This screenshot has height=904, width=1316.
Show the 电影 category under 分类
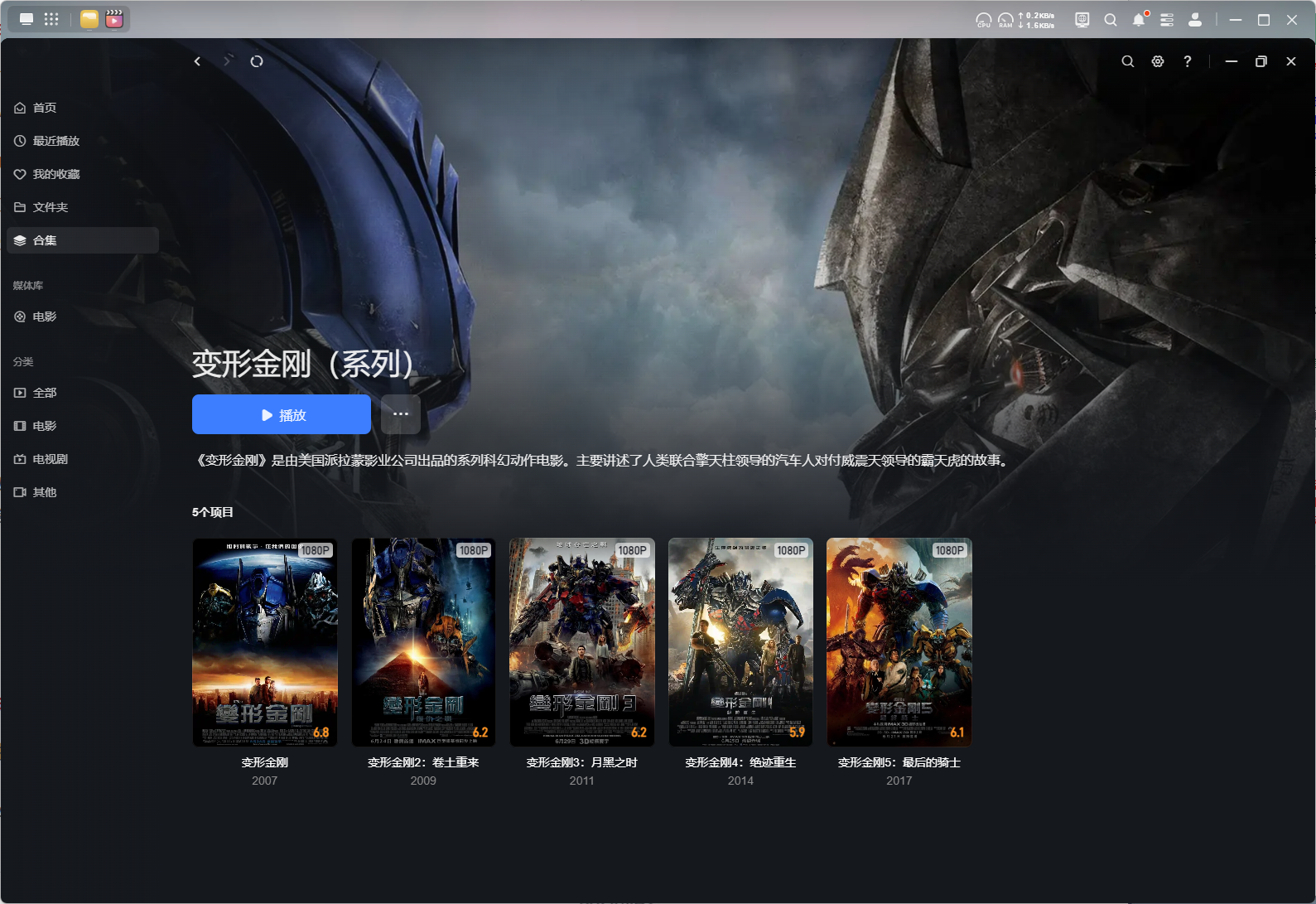pos(83,426)
